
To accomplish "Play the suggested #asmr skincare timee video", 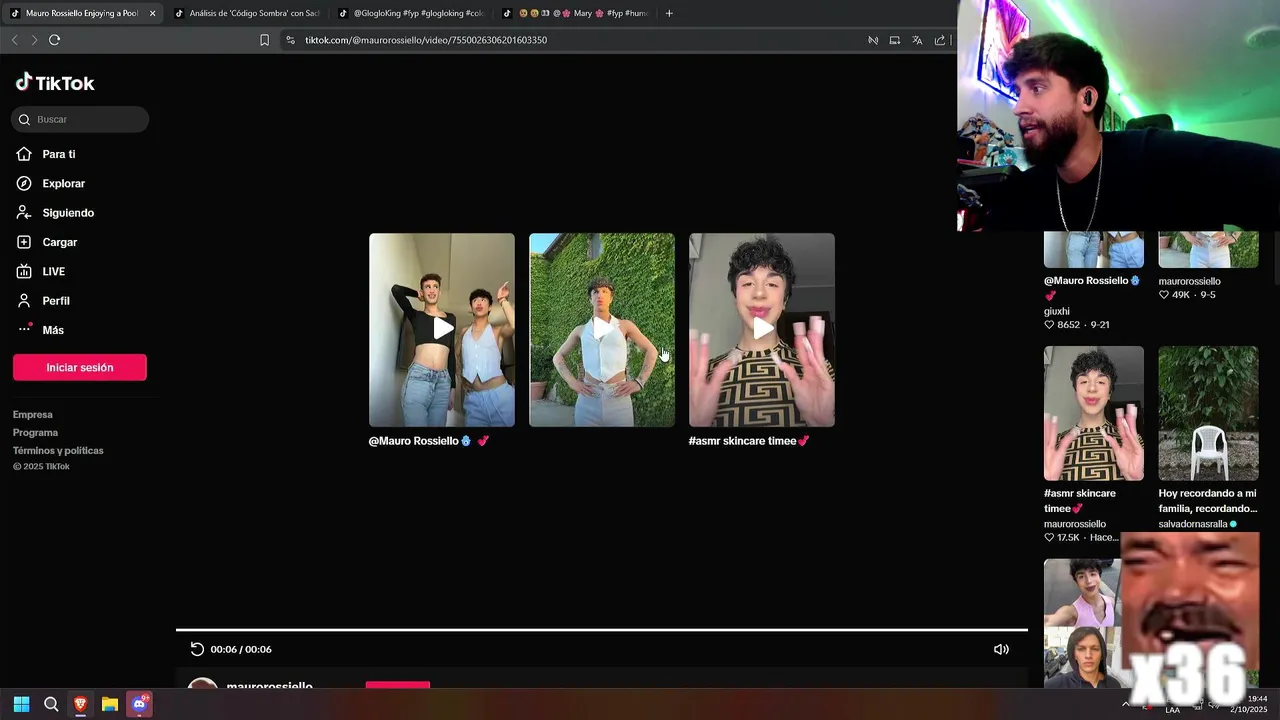I will click(762, 330).
